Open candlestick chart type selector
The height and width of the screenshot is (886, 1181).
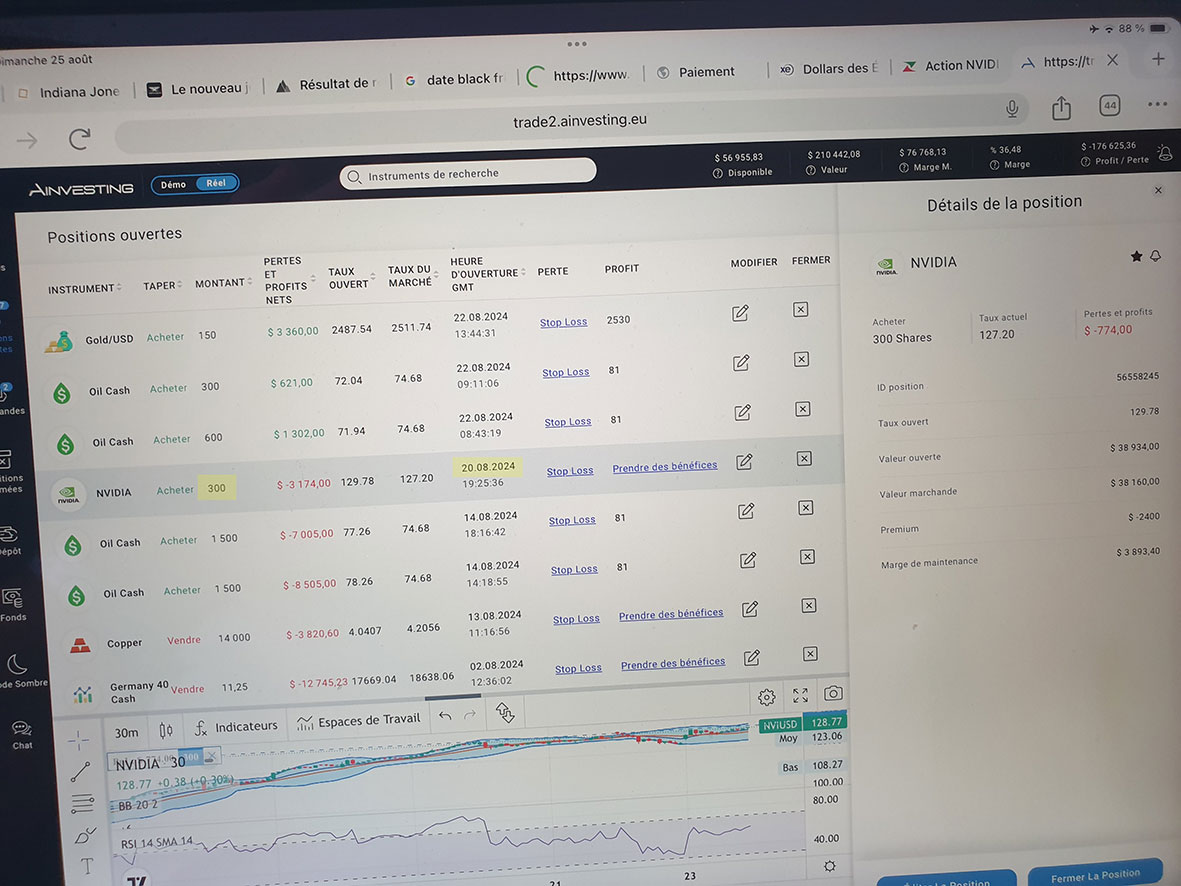pos(166,730)
